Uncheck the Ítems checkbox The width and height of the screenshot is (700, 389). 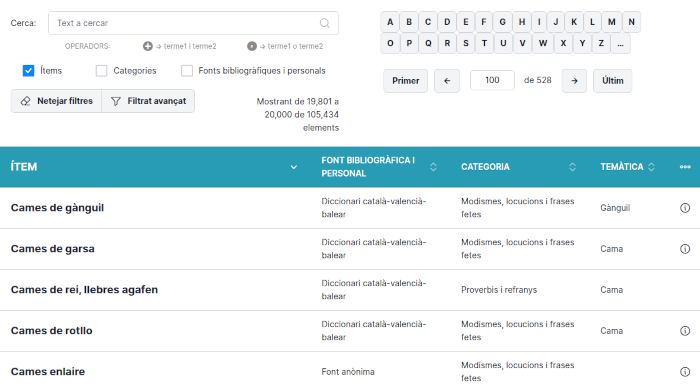[28, 71]
